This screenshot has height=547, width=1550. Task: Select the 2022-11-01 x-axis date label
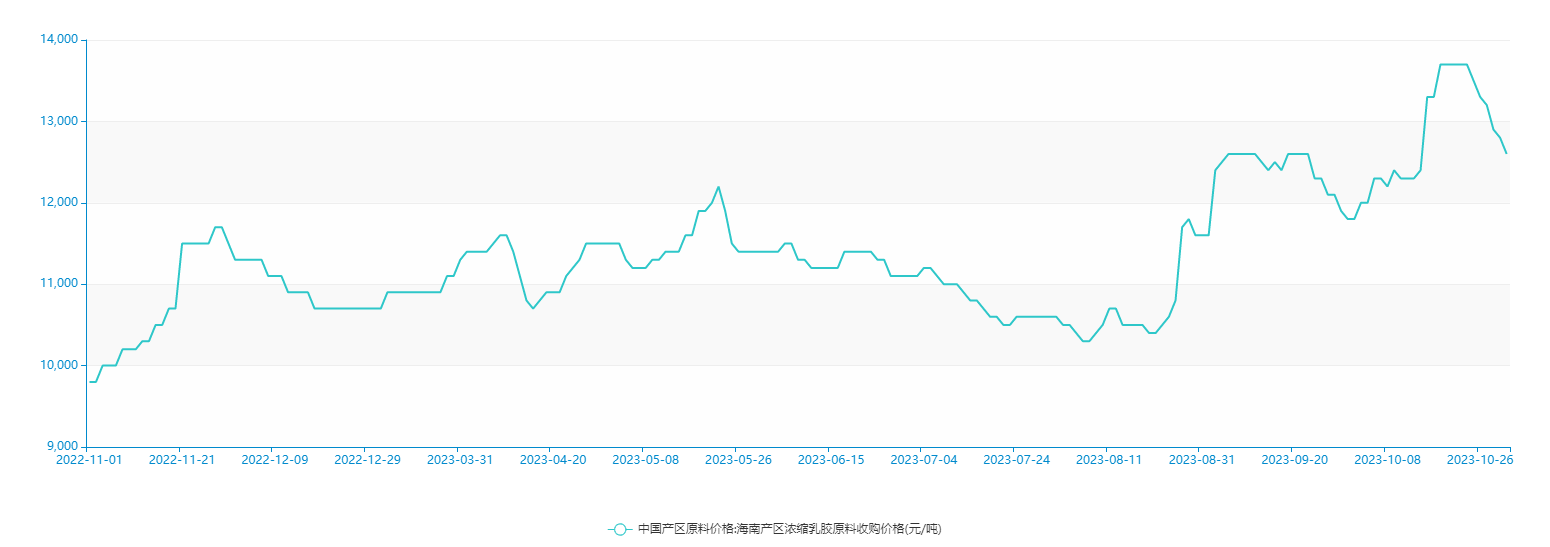click(x=88, y=460)
